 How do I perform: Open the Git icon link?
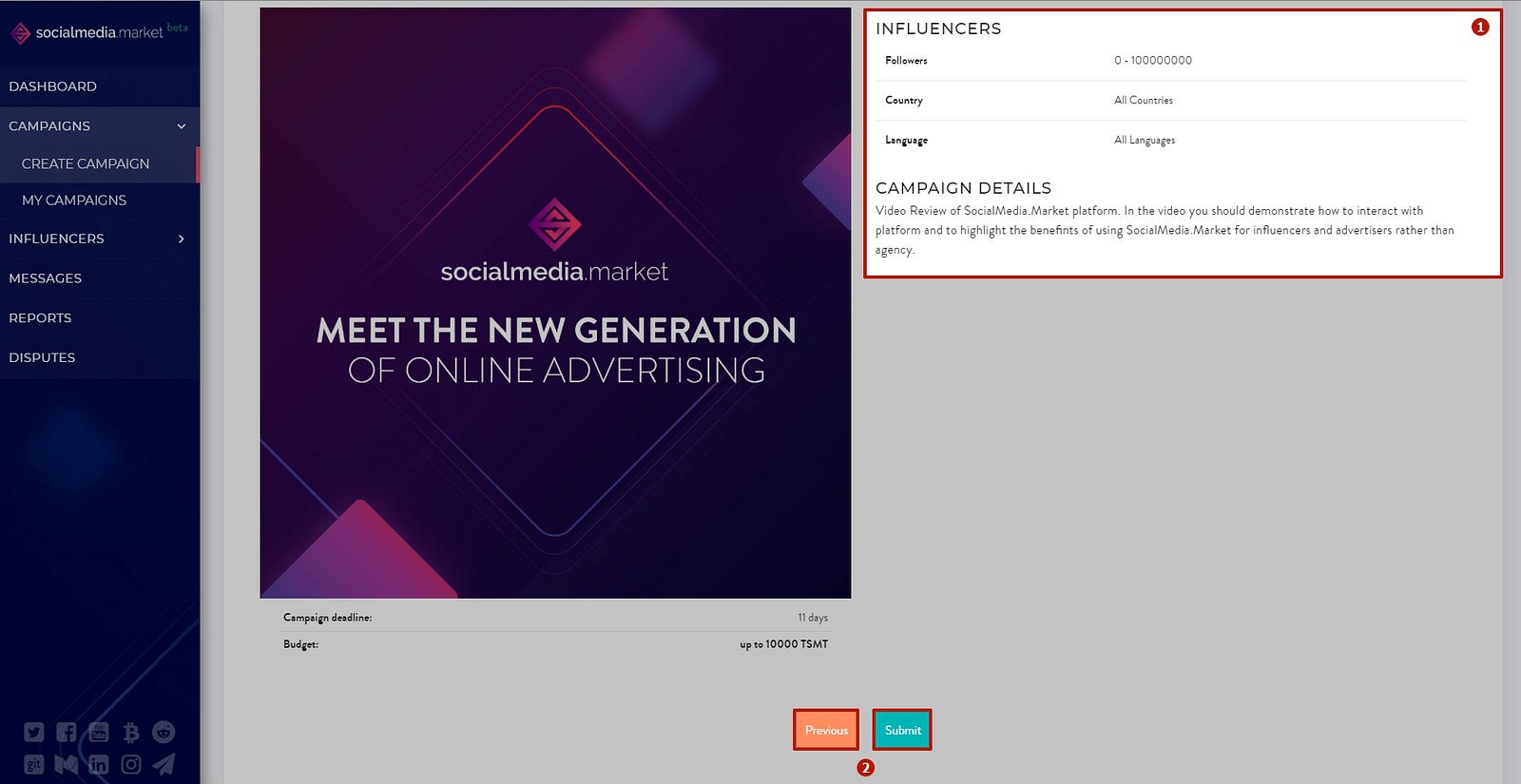[x=34, y=764]
